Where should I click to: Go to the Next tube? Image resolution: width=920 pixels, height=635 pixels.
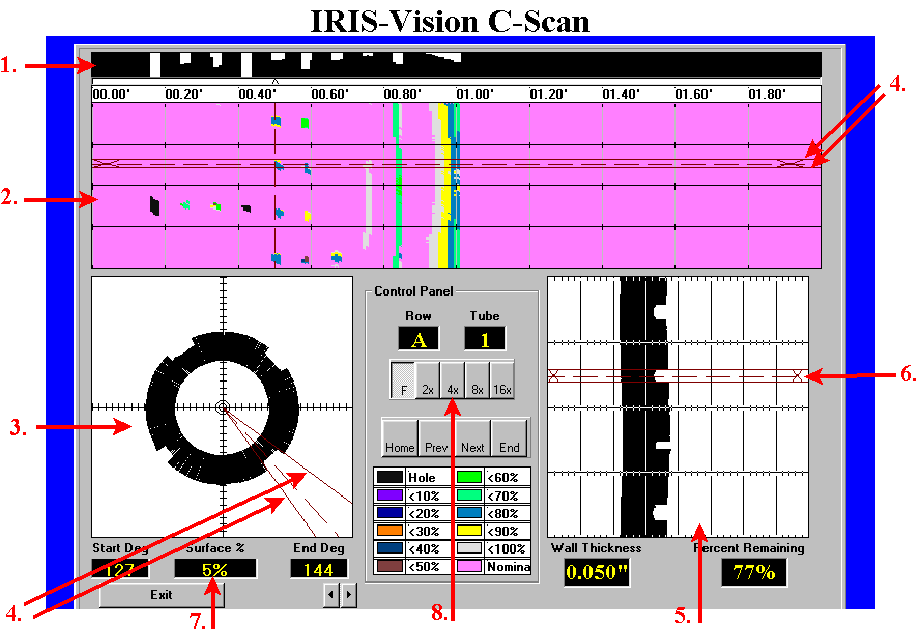[x=472, y=438]
